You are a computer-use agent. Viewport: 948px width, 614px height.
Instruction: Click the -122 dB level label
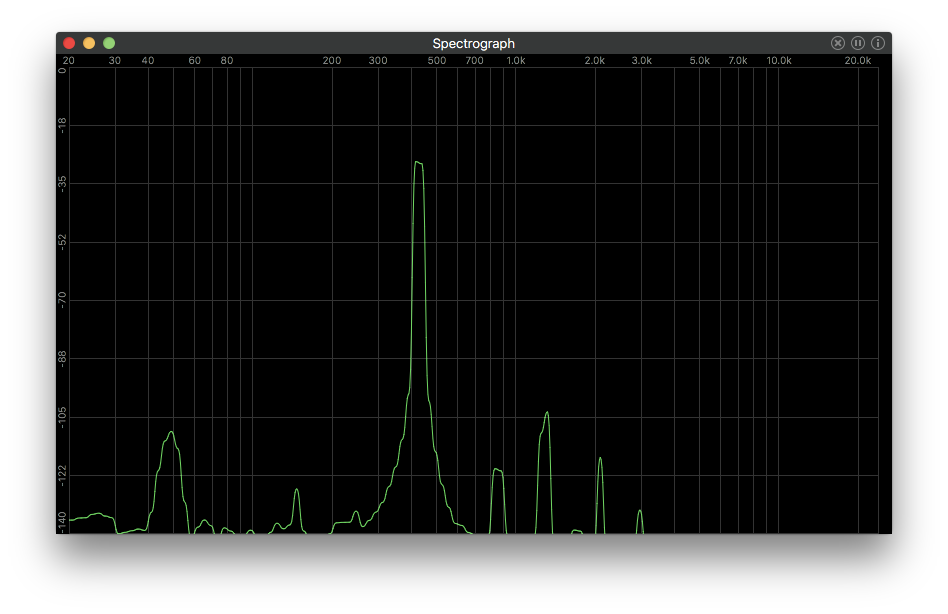point(62,475)
